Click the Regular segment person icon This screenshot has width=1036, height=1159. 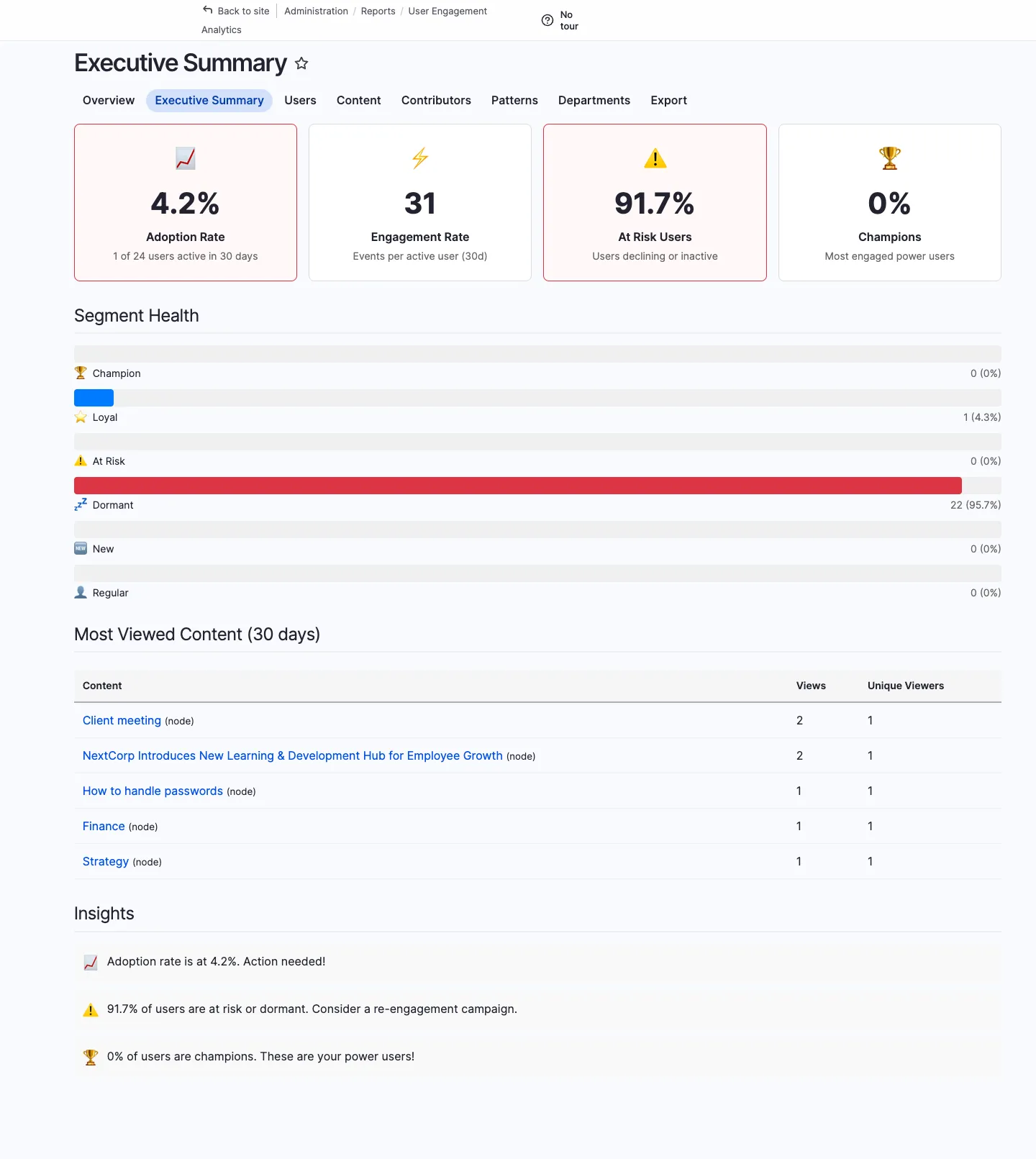click(81, 593)
